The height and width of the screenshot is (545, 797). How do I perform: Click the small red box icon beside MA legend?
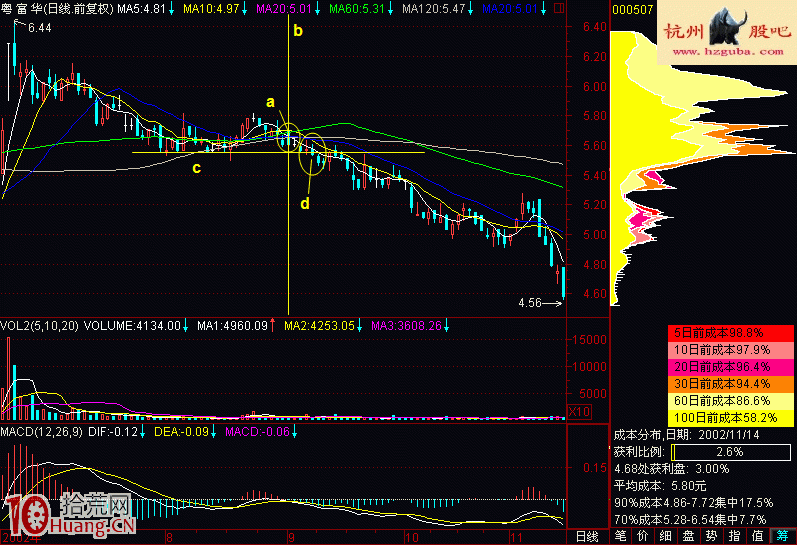tap(557, 10)
